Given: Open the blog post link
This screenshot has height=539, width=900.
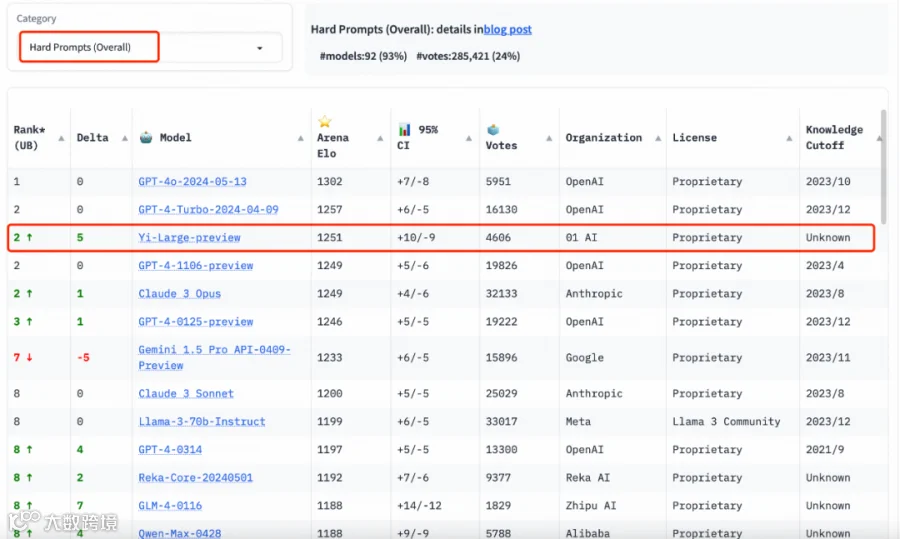Looking at the screenshot, I should click(x=507, y=29).
